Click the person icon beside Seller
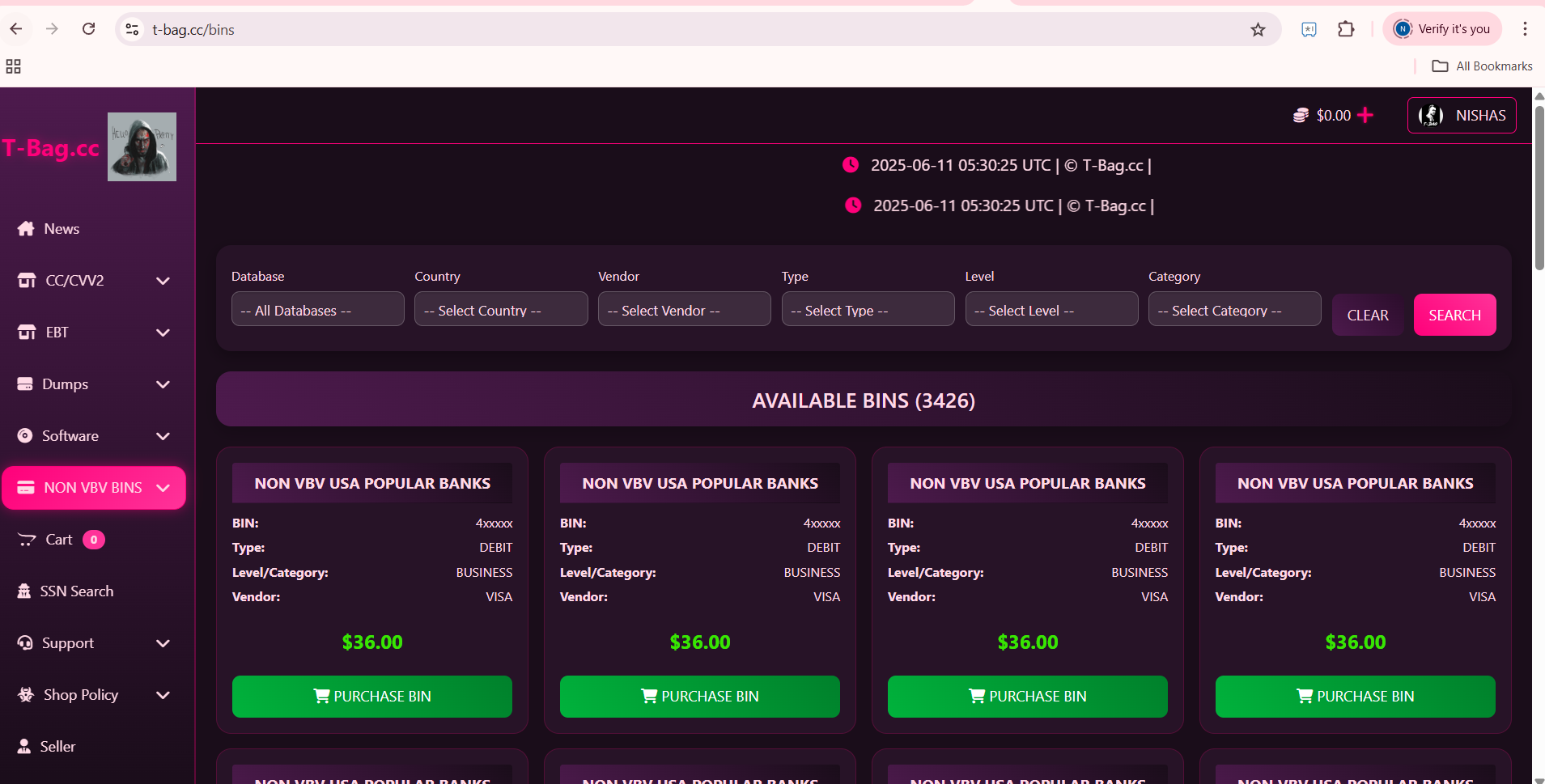1545x784 pixels. point(24,746)
